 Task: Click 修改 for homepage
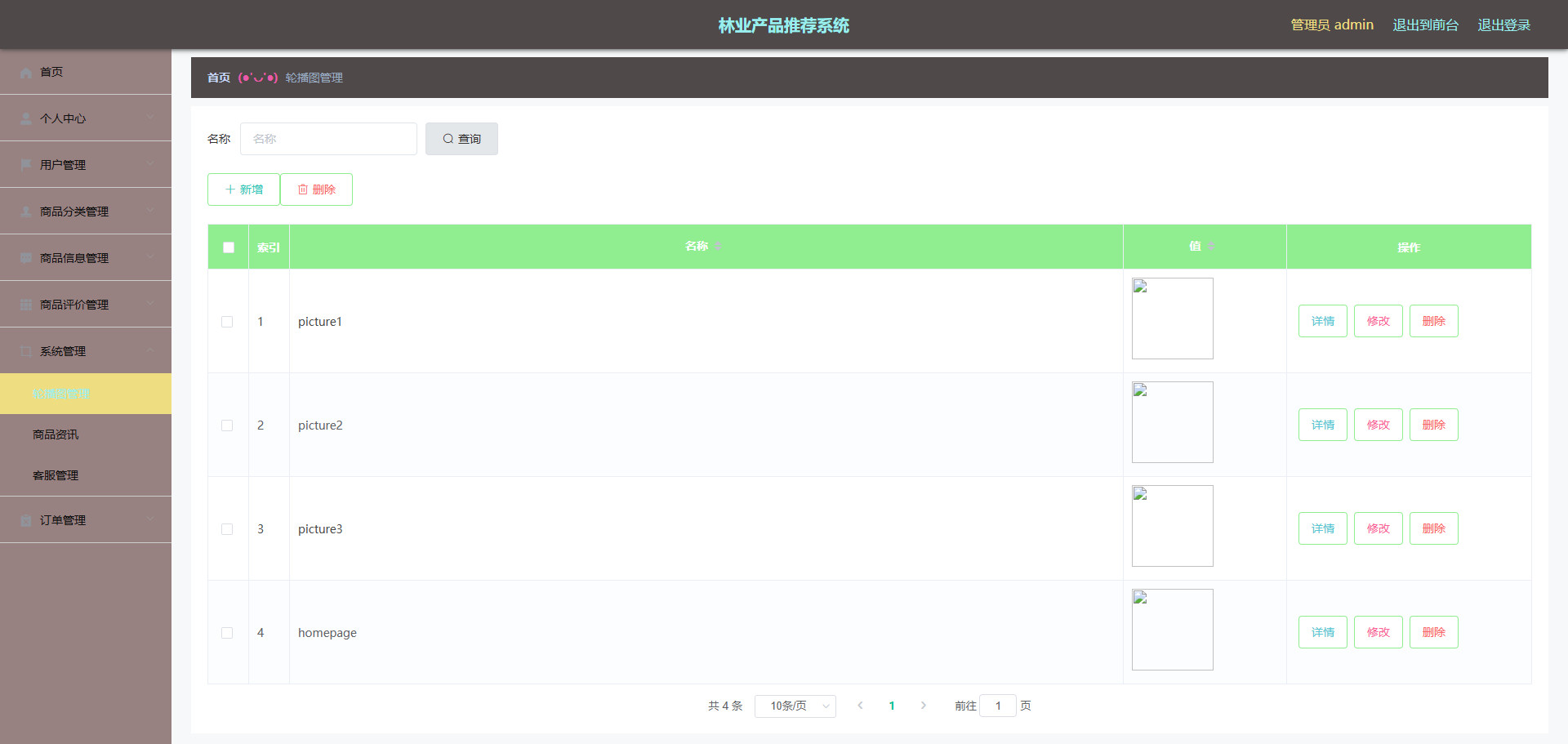pyautogui.click(x=1379, y=632)
